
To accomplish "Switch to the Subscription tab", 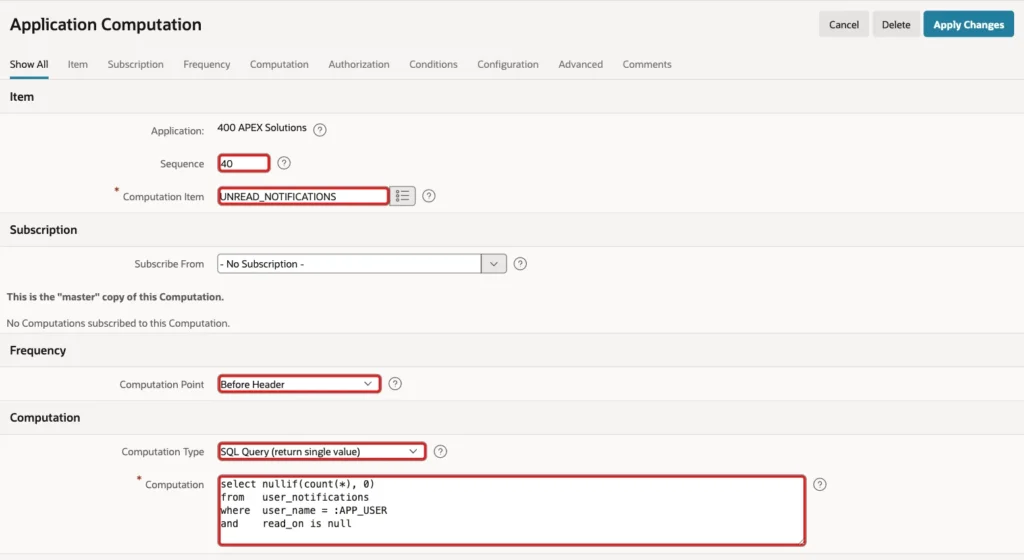I will 135,64.
